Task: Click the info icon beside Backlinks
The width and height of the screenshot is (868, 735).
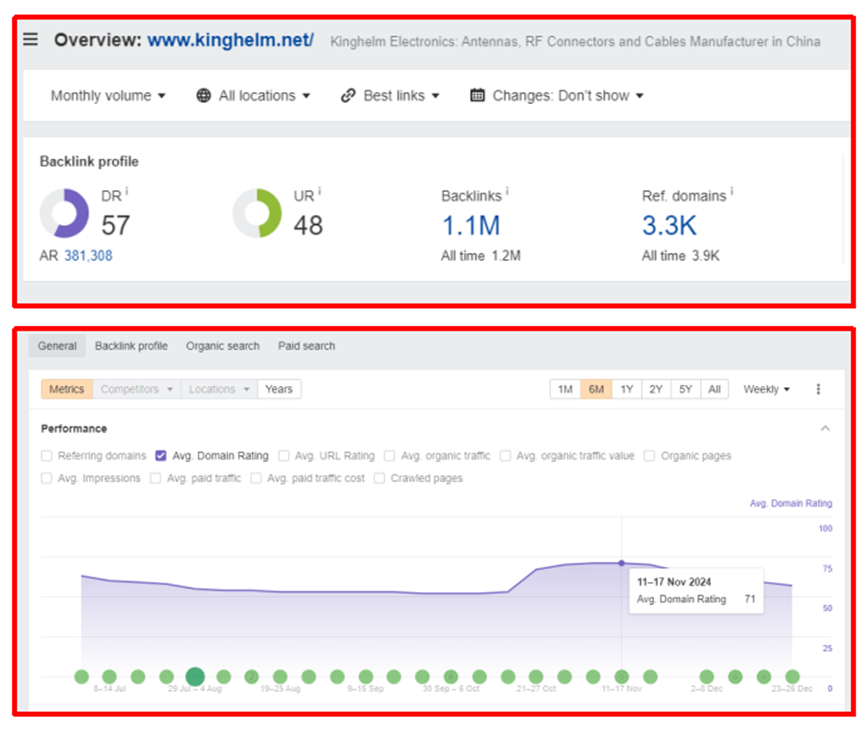Action: [508, 191]
